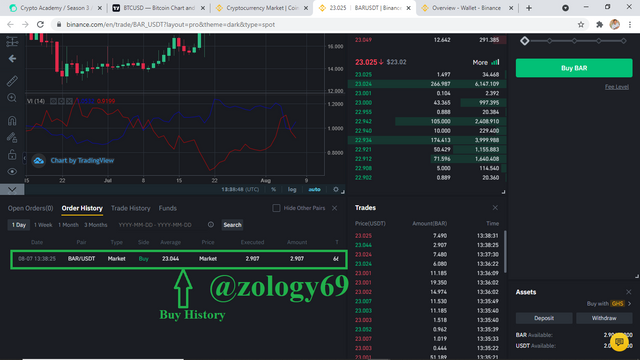Select the 22.942 bid price row
Screen dimensions: 640x360
coord(427,121)
